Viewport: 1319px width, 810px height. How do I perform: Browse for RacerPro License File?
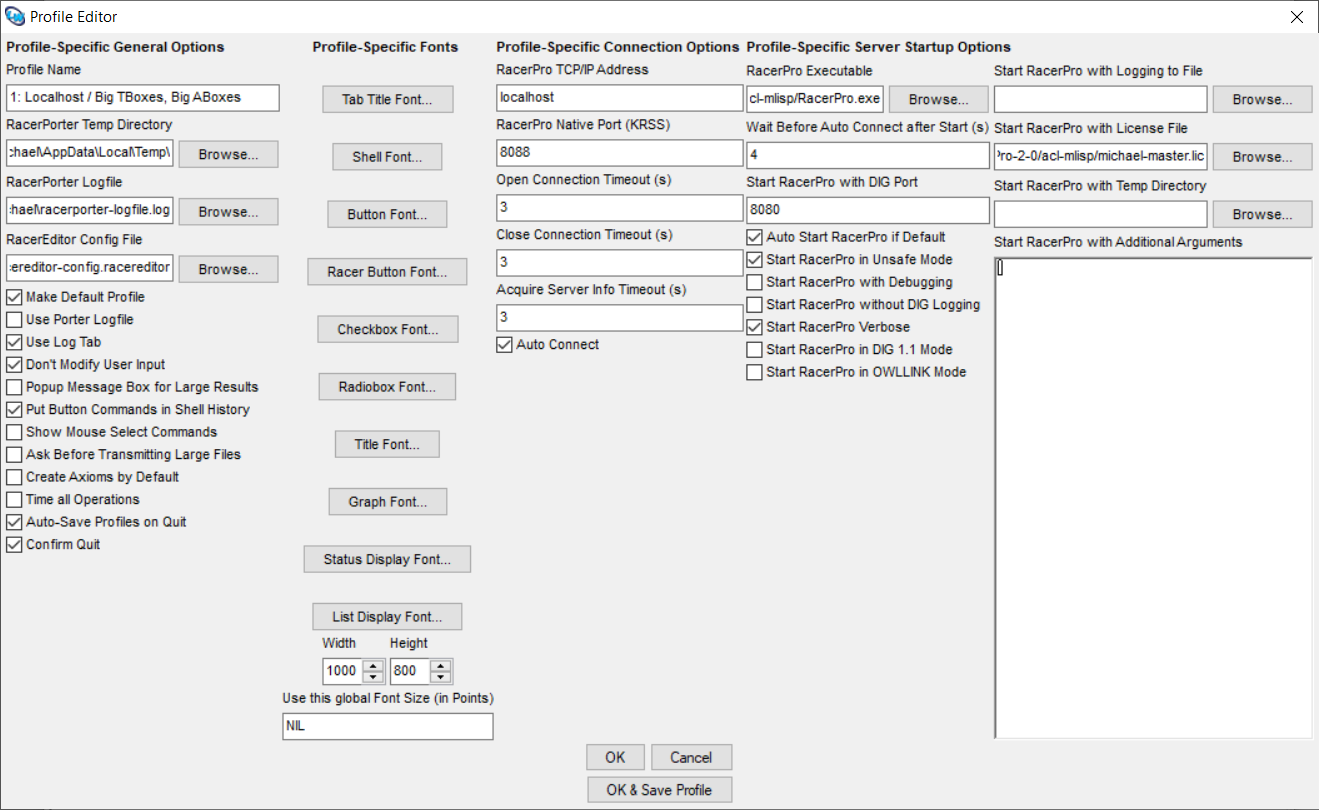[x=1263, y=157]
